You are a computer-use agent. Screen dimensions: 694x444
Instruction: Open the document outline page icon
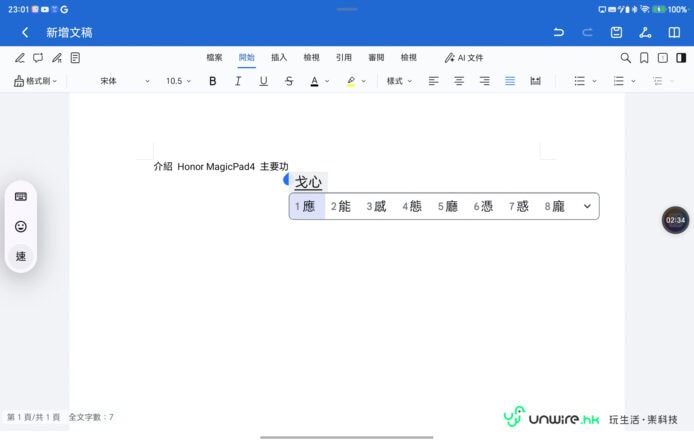[x=75, y=58]
